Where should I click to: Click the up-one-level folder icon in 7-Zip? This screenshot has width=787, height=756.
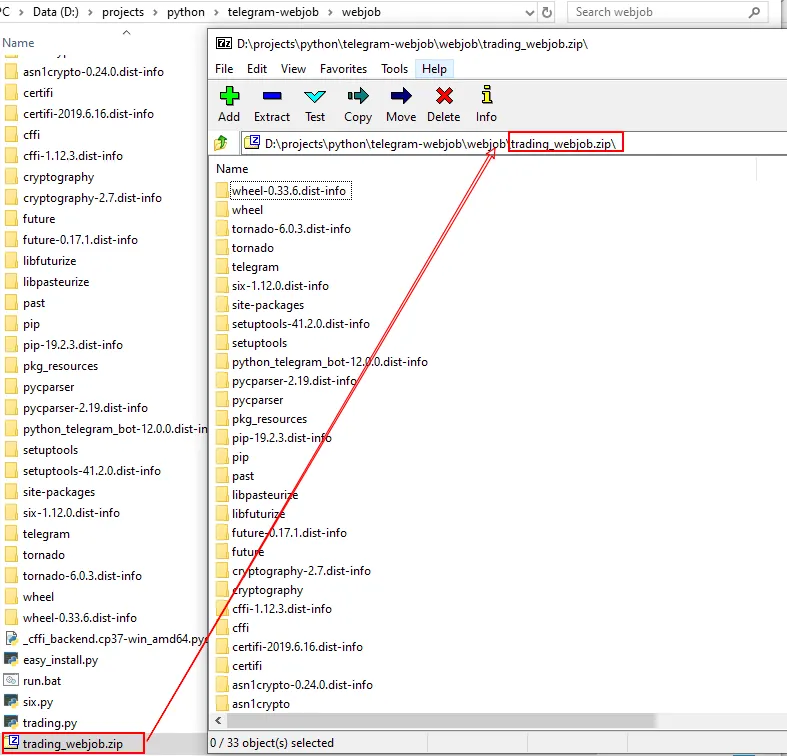pyautogui.click(x=221, y=143)
